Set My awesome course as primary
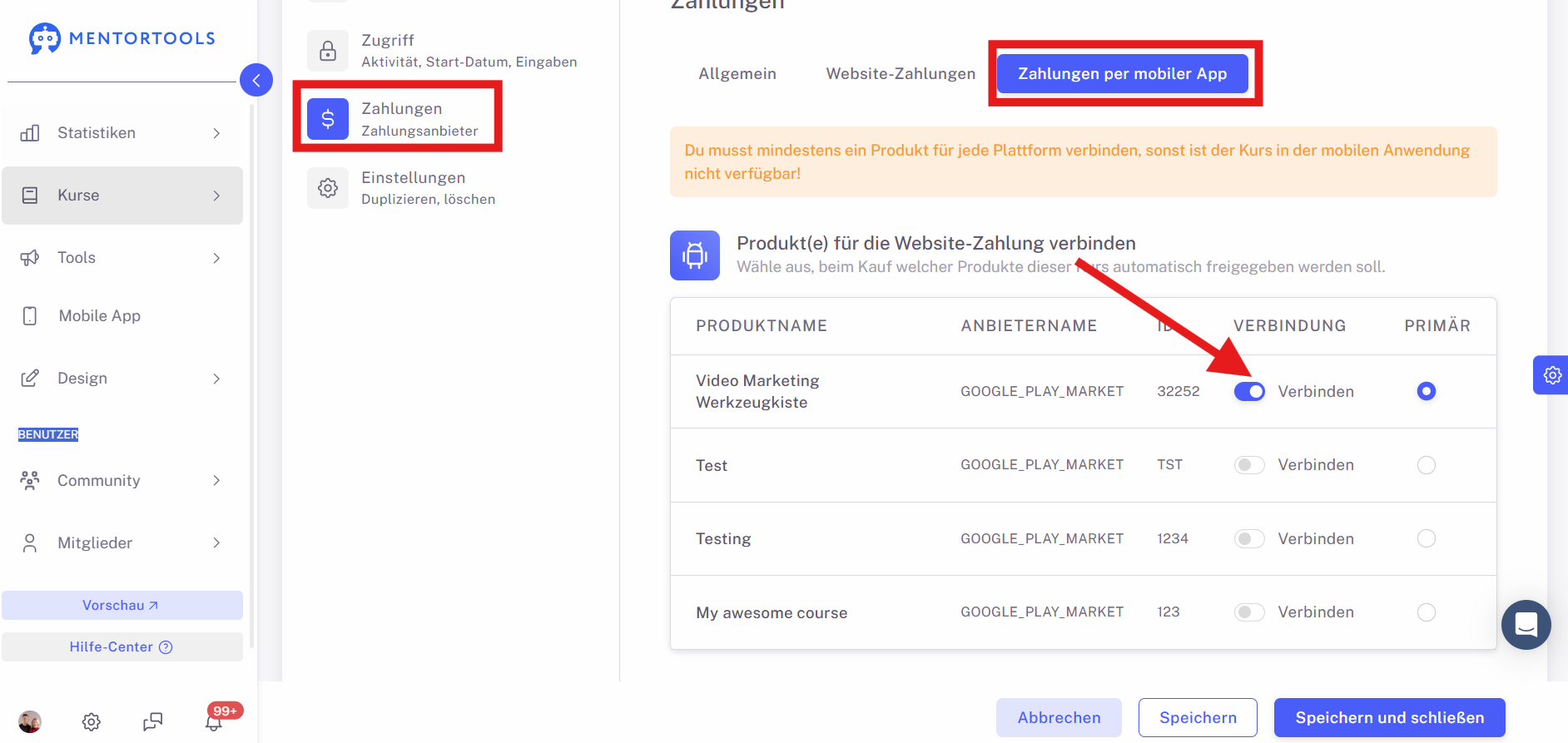 point(1427,612)
